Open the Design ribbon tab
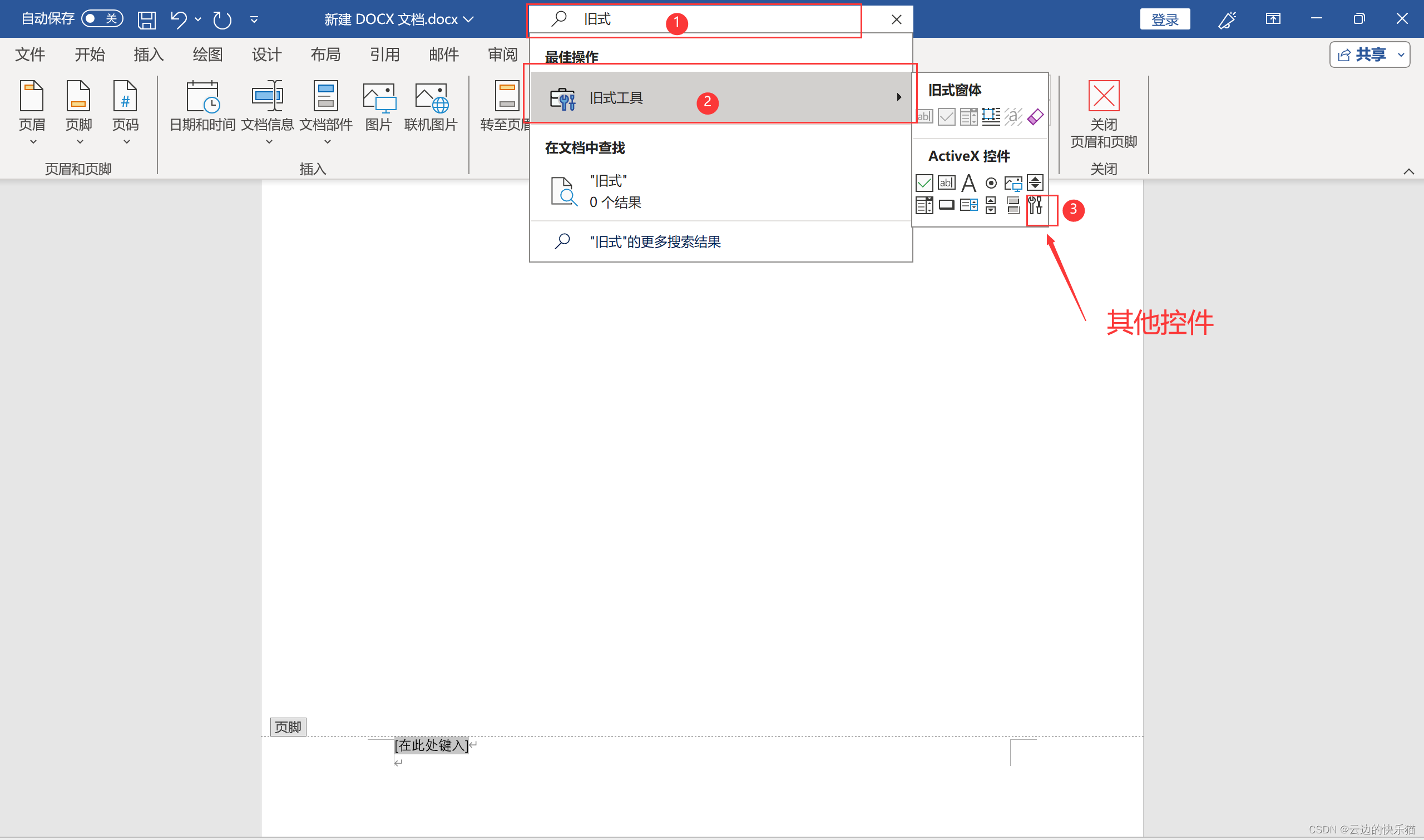This screenshot has height=840, width=1424. tap(266, 55)
